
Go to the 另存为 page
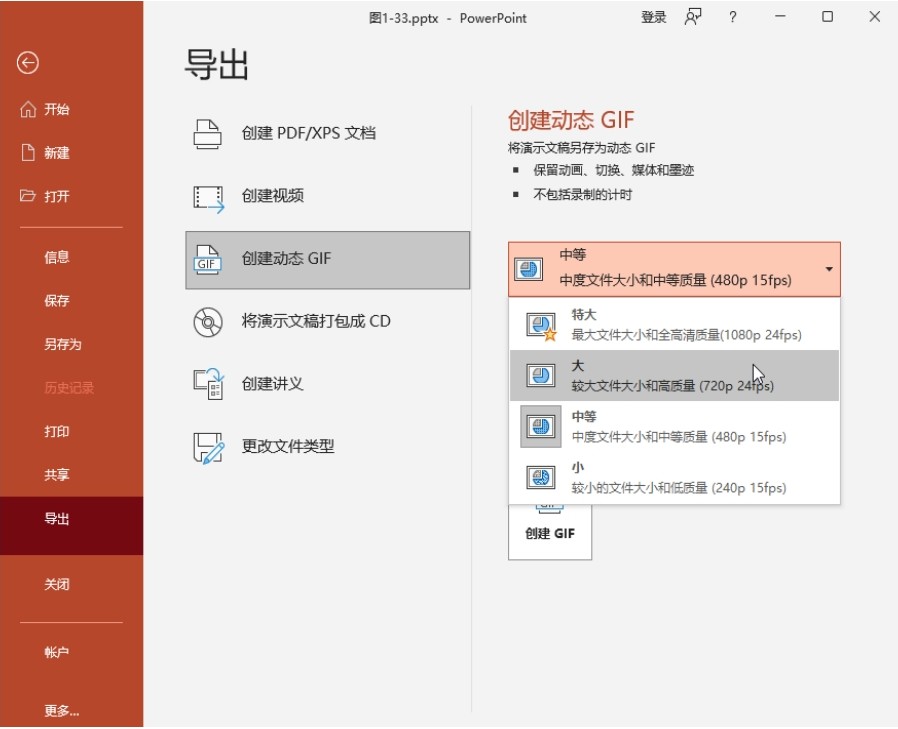(x=72, y=344)
